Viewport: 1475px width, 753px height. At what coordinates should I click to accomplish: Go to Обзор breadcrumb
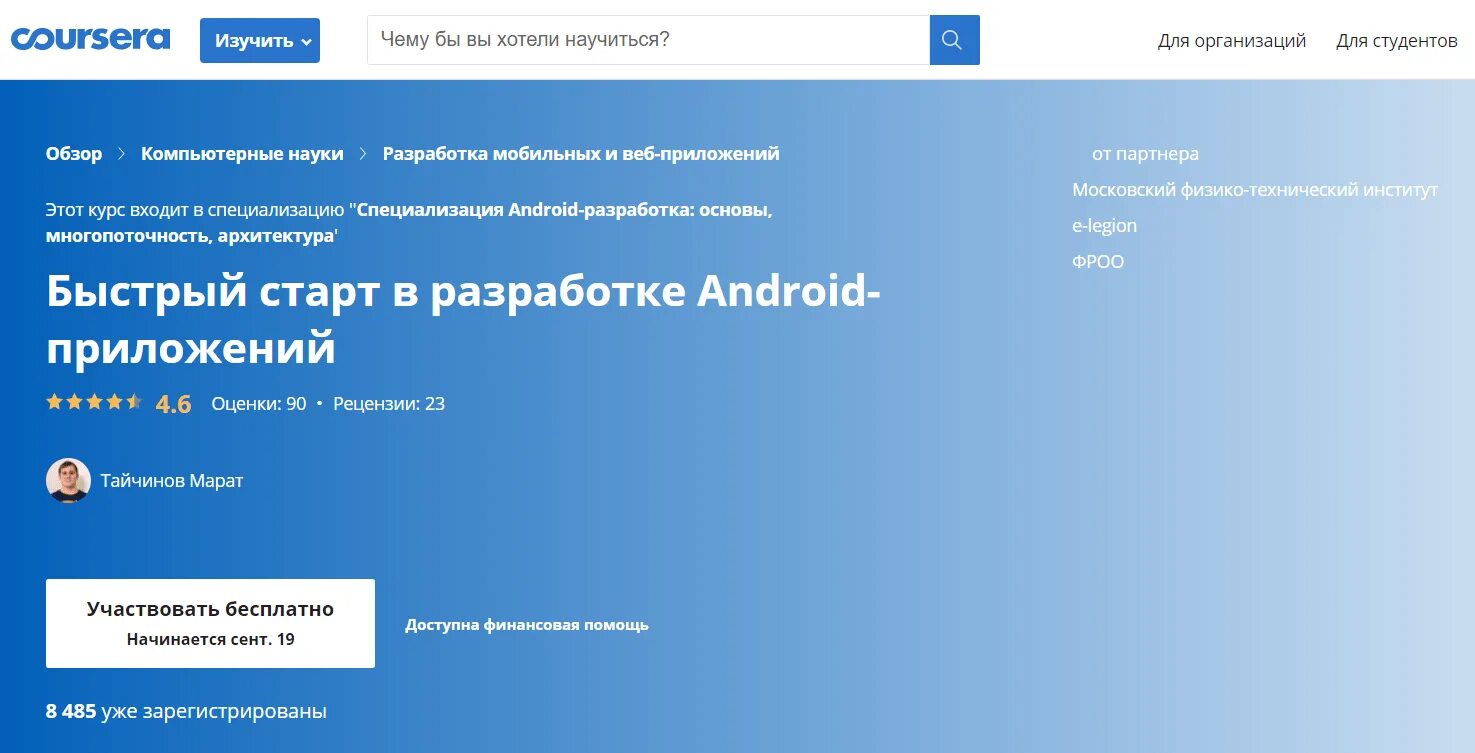click(74, 154)
